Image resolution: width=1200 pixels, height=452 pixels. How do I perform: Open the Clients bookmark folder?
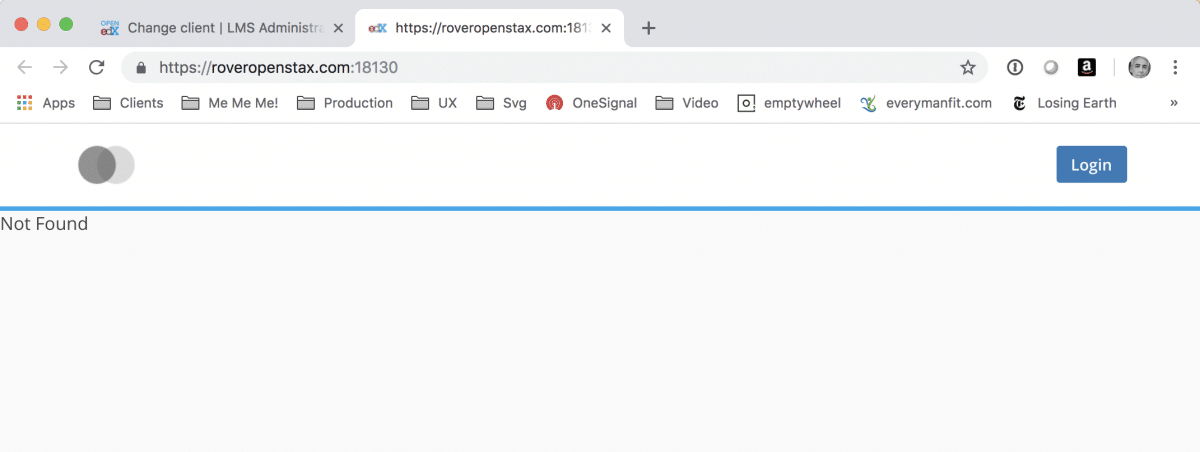(128, 102)
